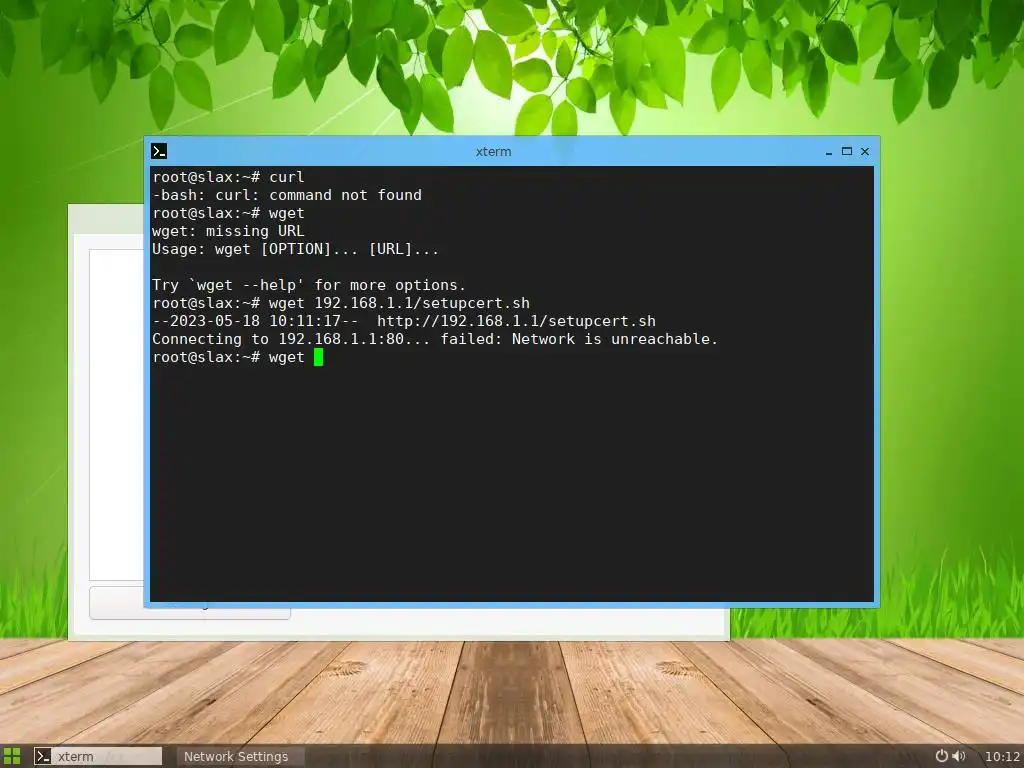
Task: Click the 'Usage: wget [OPTION]... [URL]...' line
Action: click(296, 249)
